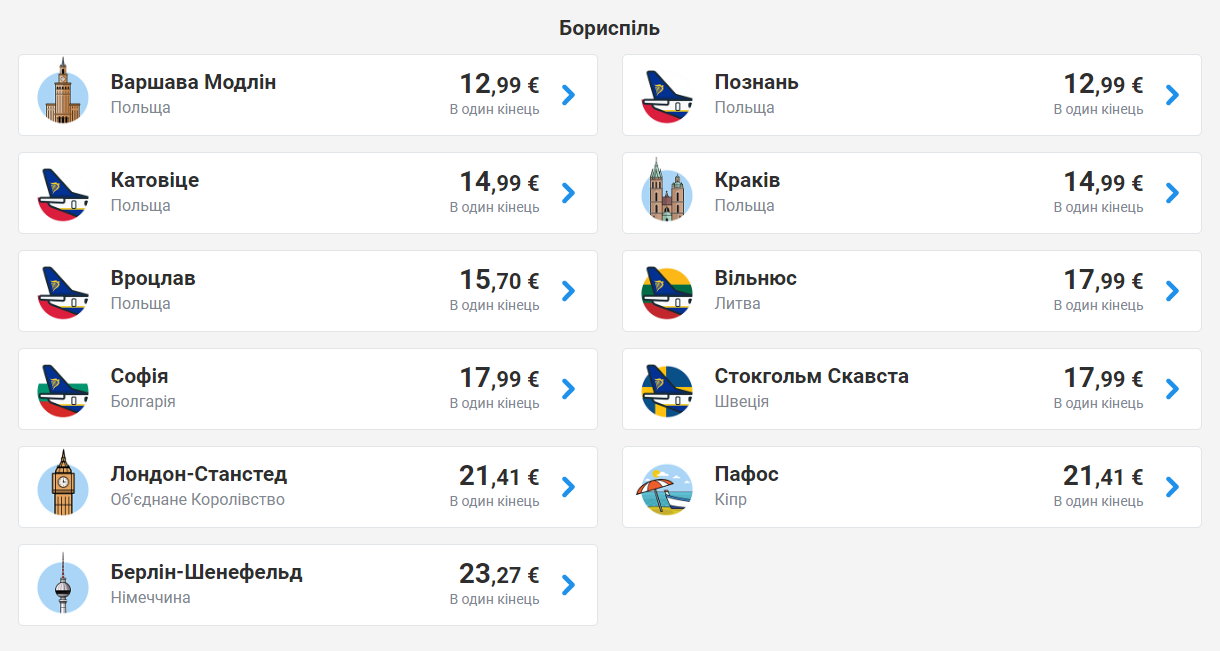Click the London Big Ben icon
The width and height of the screenshot is (1220, 651).
[64, 484]
